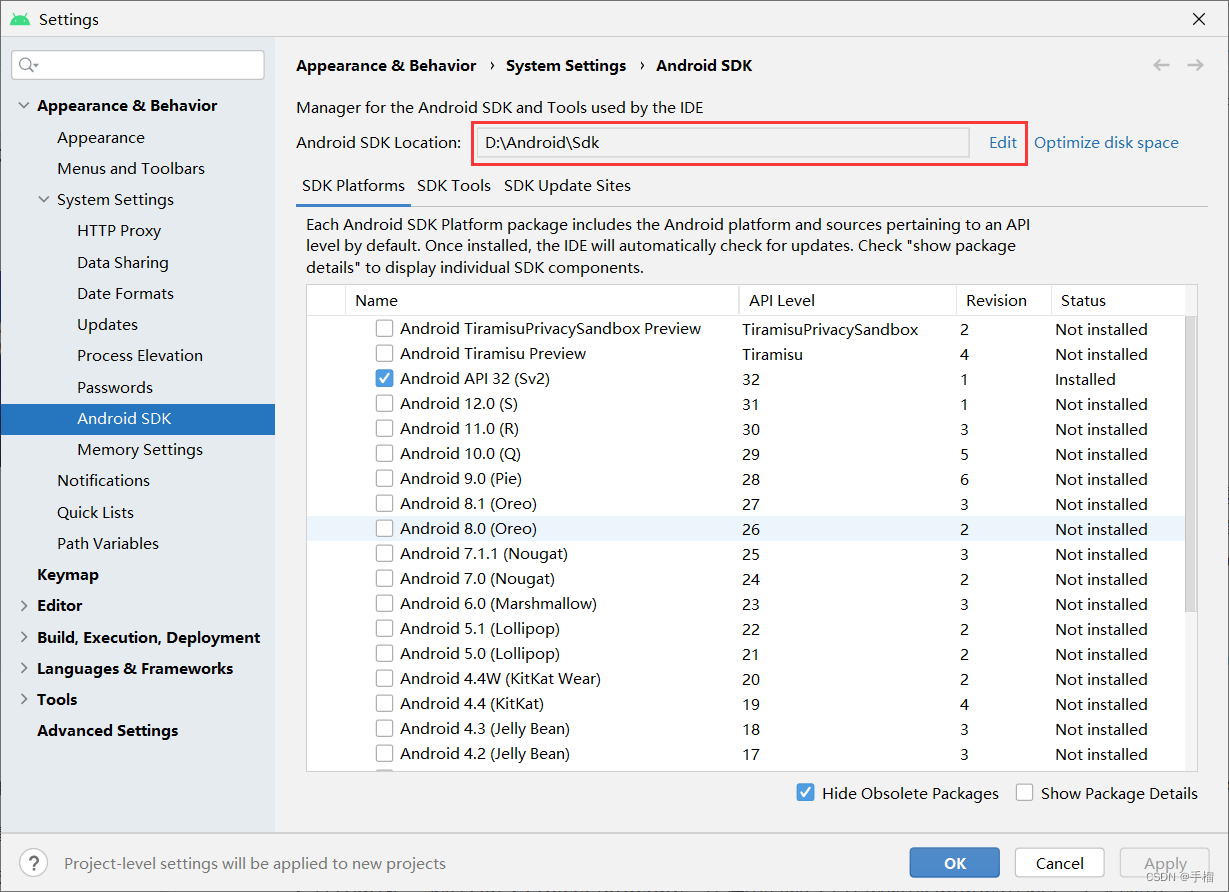Expand the Editor settings section

click(24, 606)
